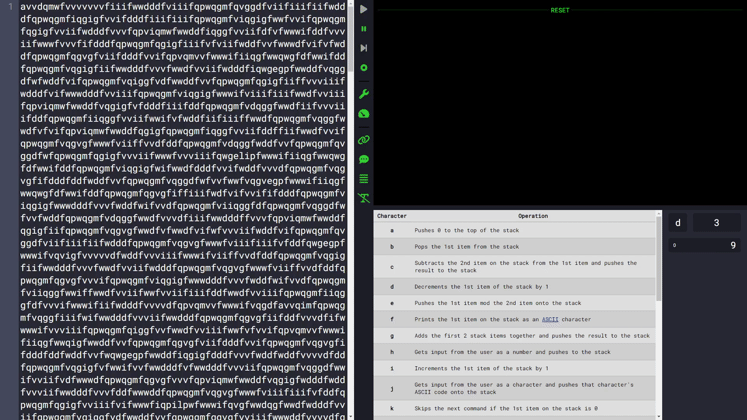This screenshot has height=420, width=747.
Task: Open the wrench tools icon
Action: pyautogui.click(x=364, y=94)
